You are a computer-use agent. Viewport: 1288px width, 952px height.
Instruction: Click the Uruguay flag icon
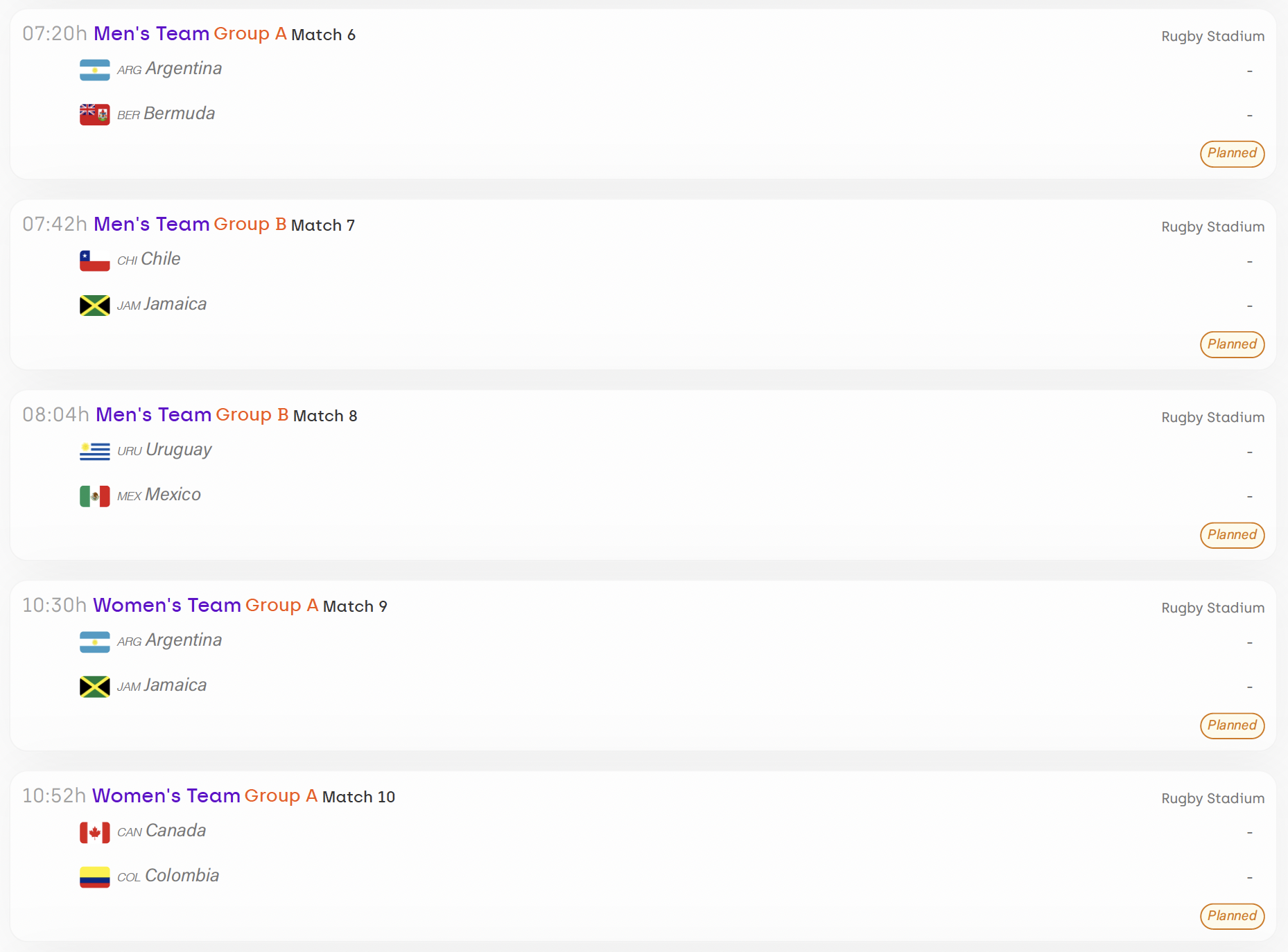coord(94,451)
